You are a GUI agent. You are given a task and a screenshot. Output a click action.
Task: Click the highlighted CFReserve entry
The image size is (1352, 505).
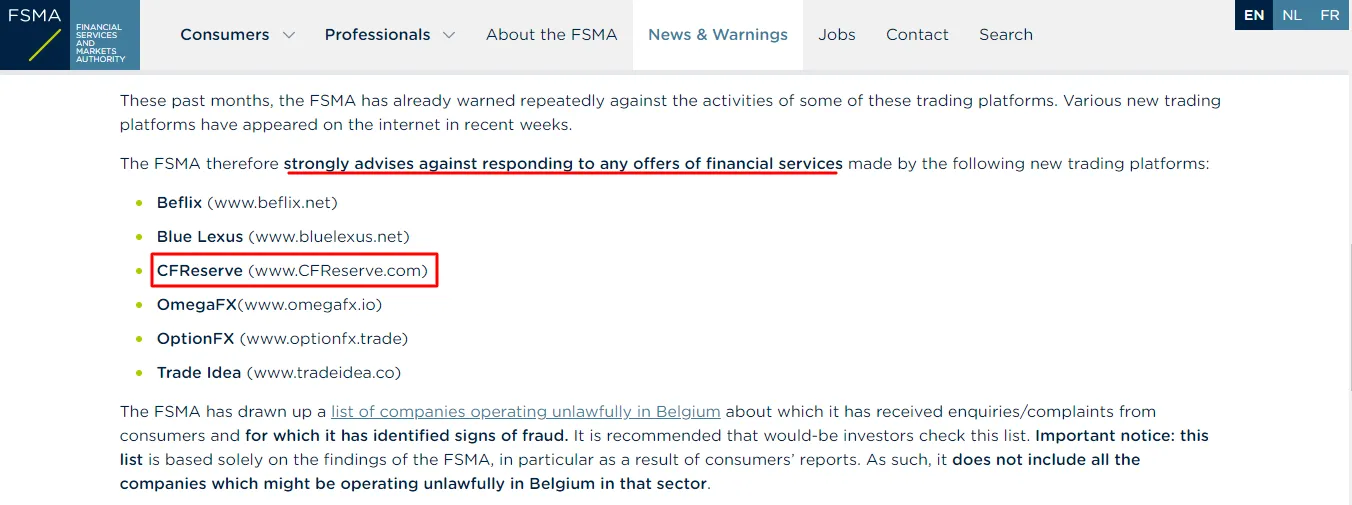pyautogui.click(x=294, y=270)
